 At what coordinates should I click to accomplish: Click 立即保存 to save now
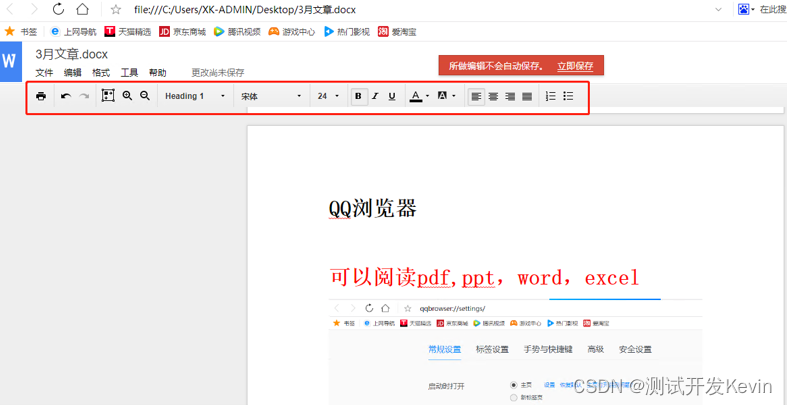pyautogui.click(x=575, y=66)
